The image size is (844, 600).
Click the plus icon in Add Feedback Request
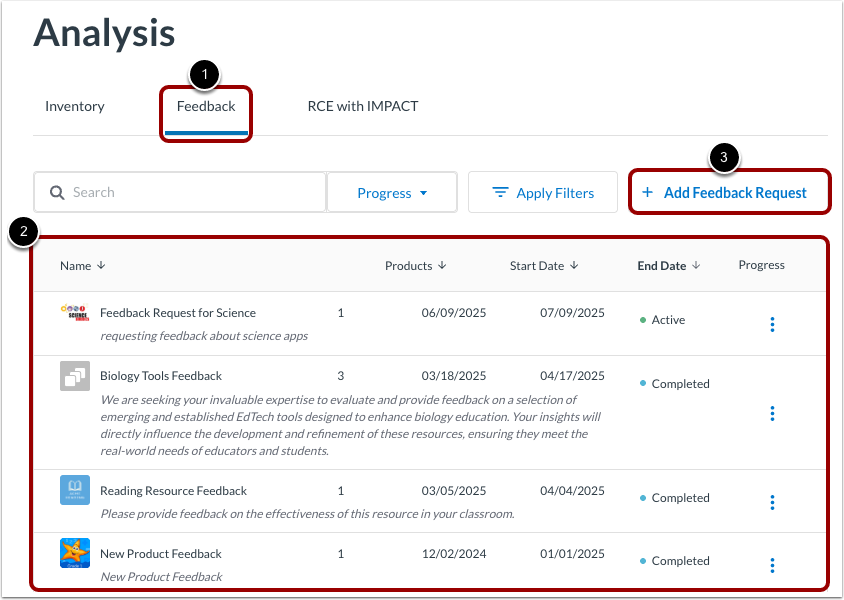[648, 192]
